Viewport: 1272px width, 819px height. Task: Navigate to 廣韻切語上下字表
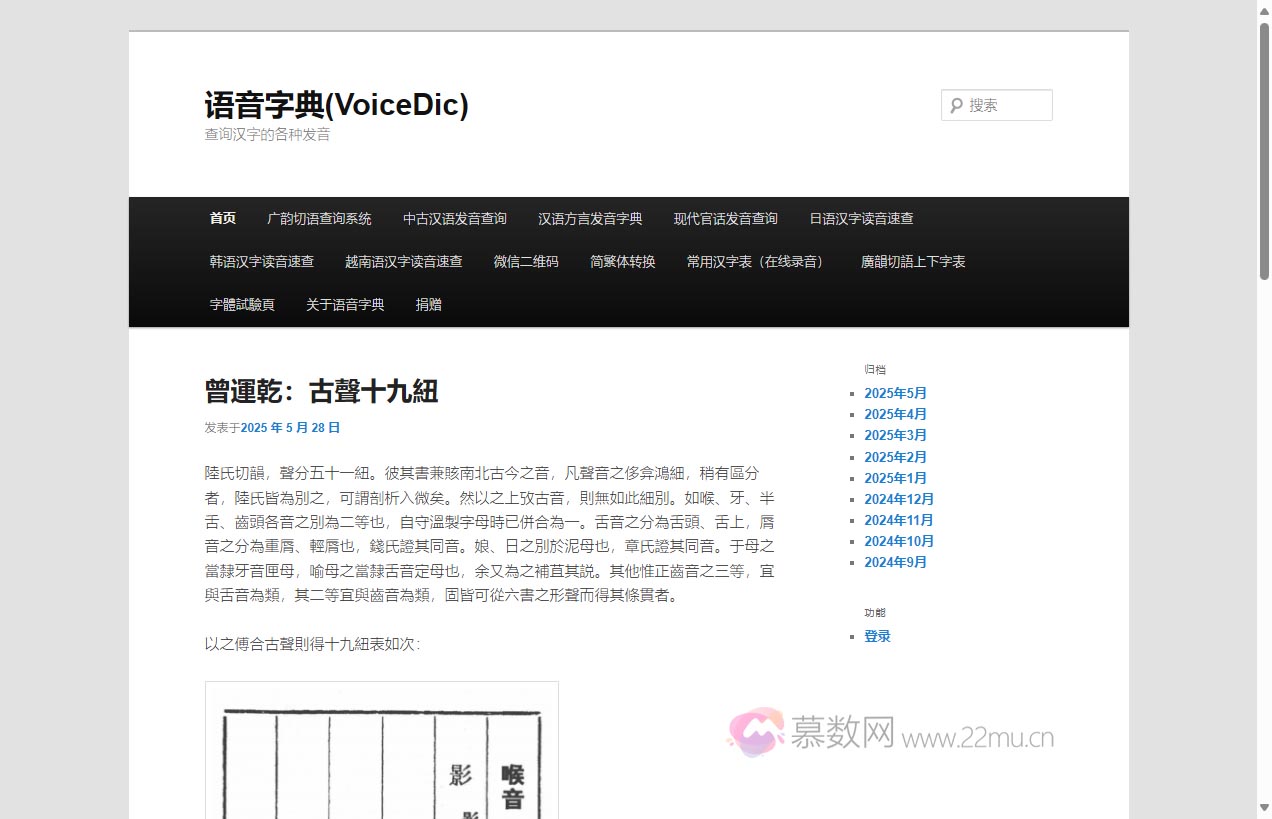913,261
